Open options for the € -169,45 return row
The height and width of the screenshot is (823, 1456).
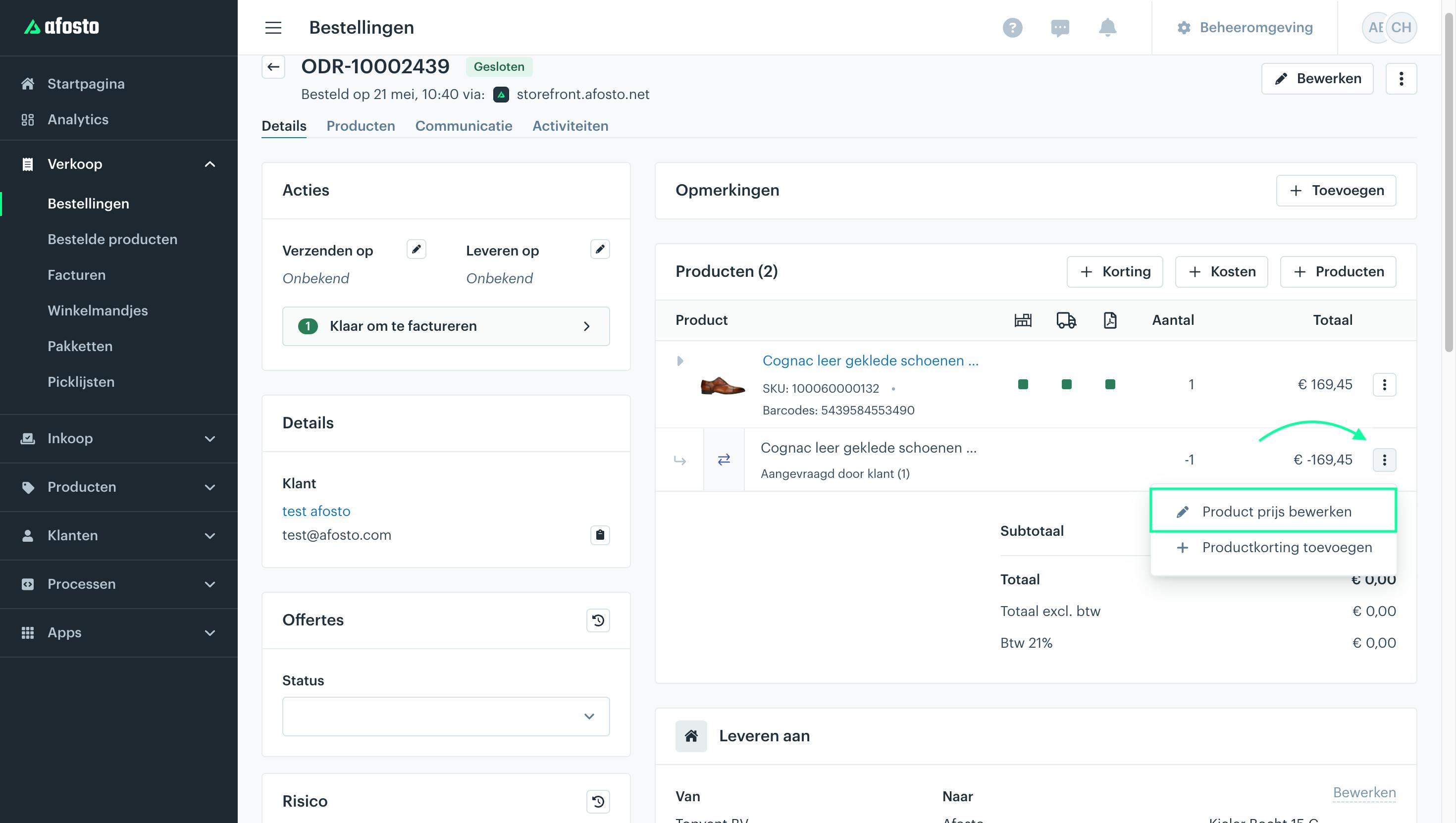click(1384, 460)
